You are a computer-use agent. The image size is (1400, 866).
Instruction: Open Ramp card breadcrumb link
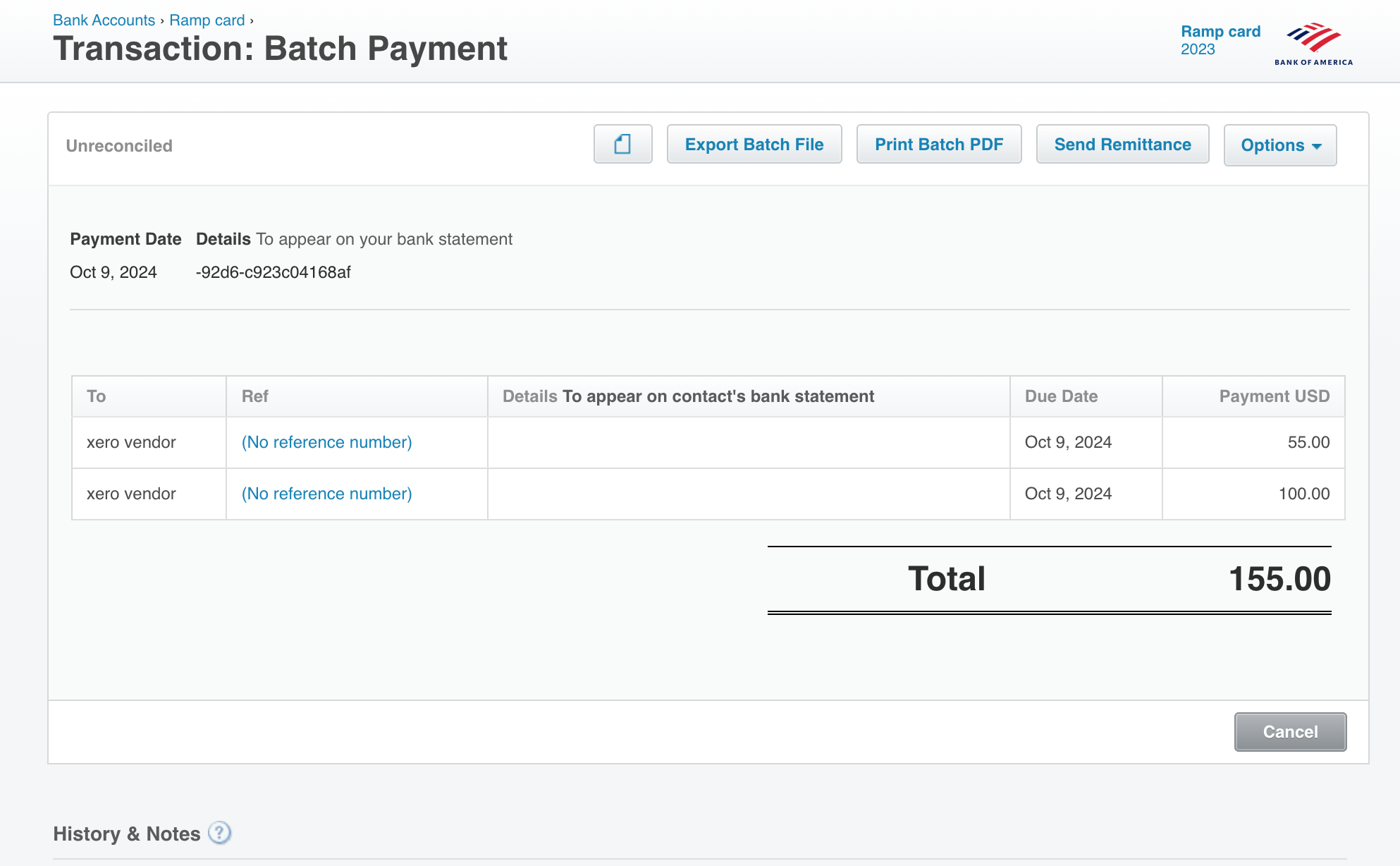tap(207, 20)
